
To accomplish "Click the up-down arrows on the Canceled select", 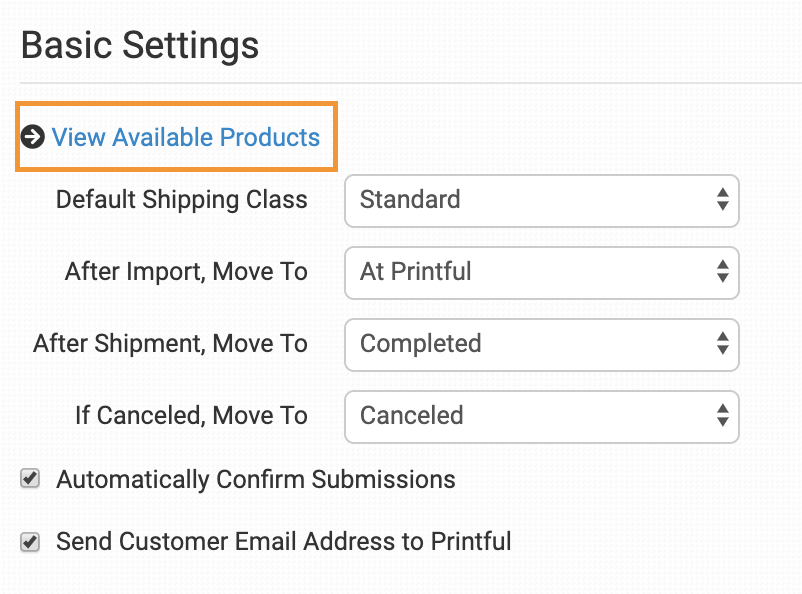I will click(x=722, y=416).
